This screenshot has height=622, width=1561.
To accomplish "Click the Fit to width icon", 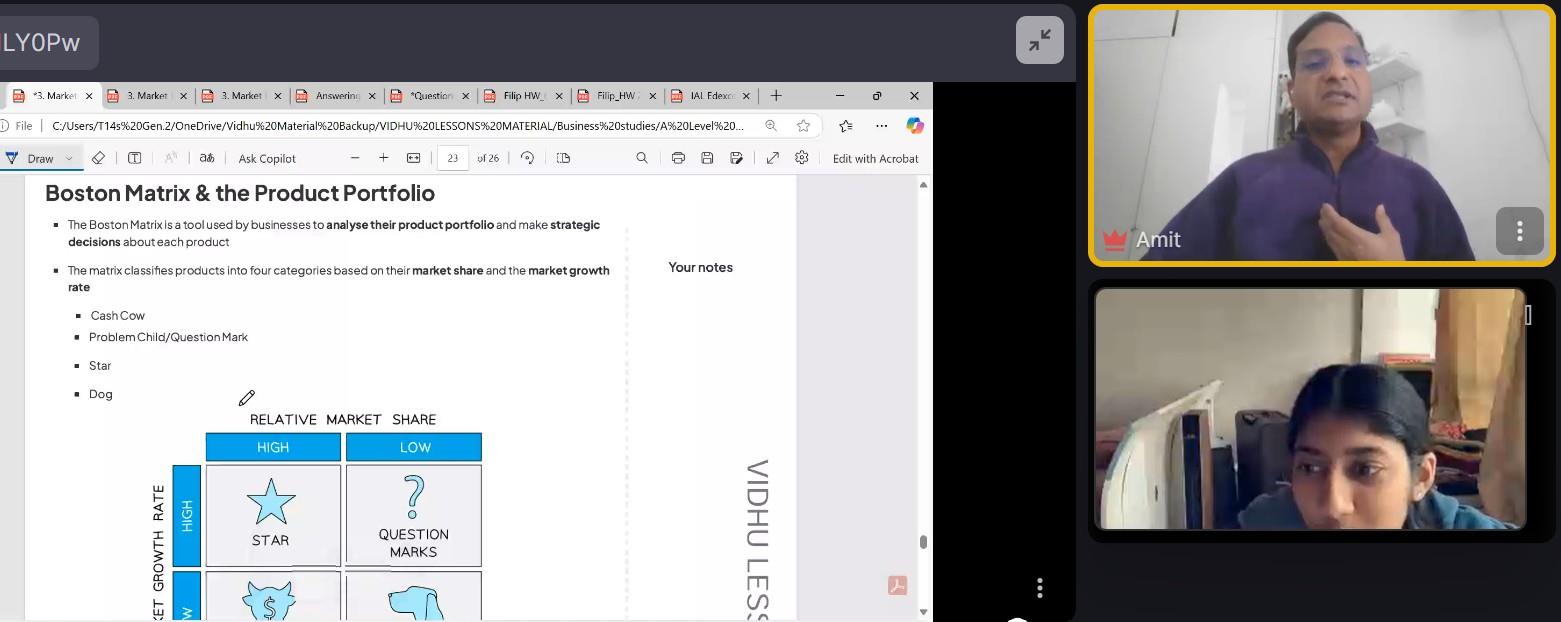I will tap(413, 158).
